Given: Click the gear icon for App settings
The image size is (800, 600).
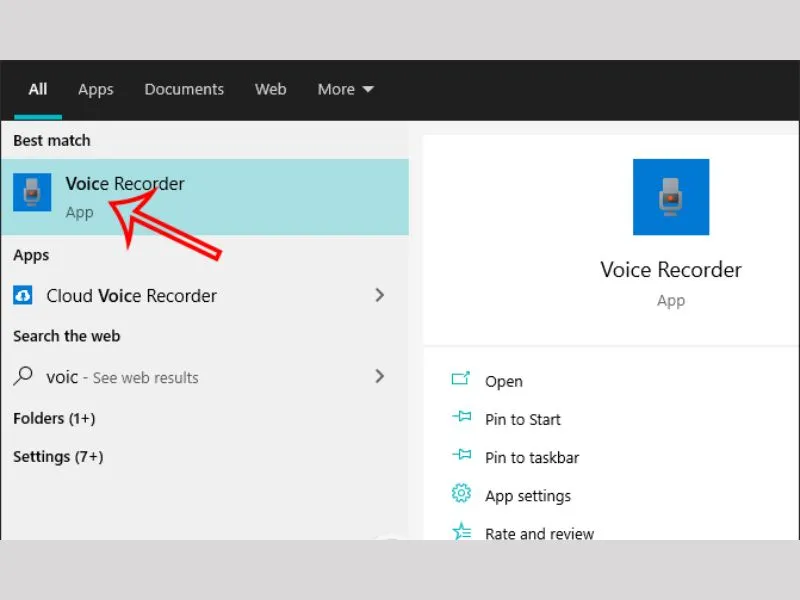Looking at the screenshot, I should [x=461, y=493].
